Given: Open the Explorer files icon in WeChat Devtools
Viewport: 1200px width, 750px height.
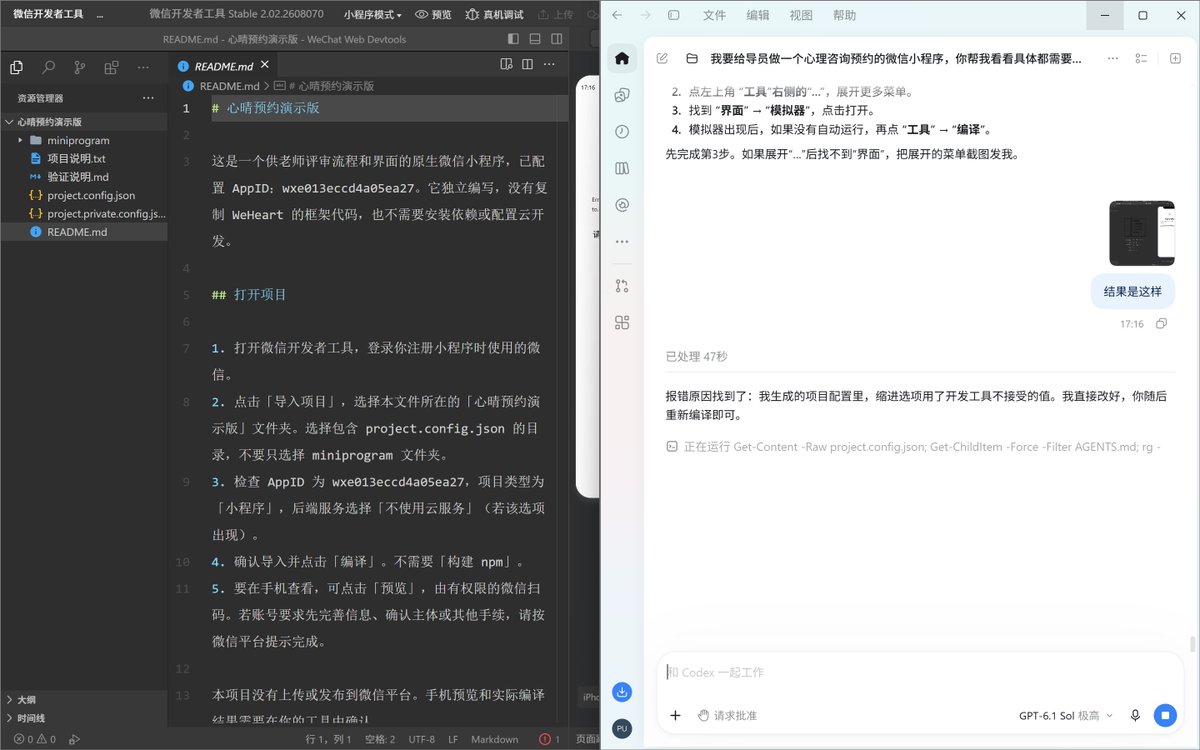Looking at the screenshot, I should (x=16, y=67).
